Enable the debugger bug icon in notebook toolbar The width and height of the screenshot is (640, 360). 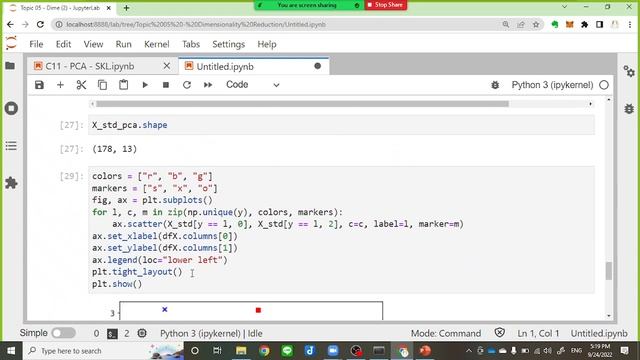click(495, 85)
